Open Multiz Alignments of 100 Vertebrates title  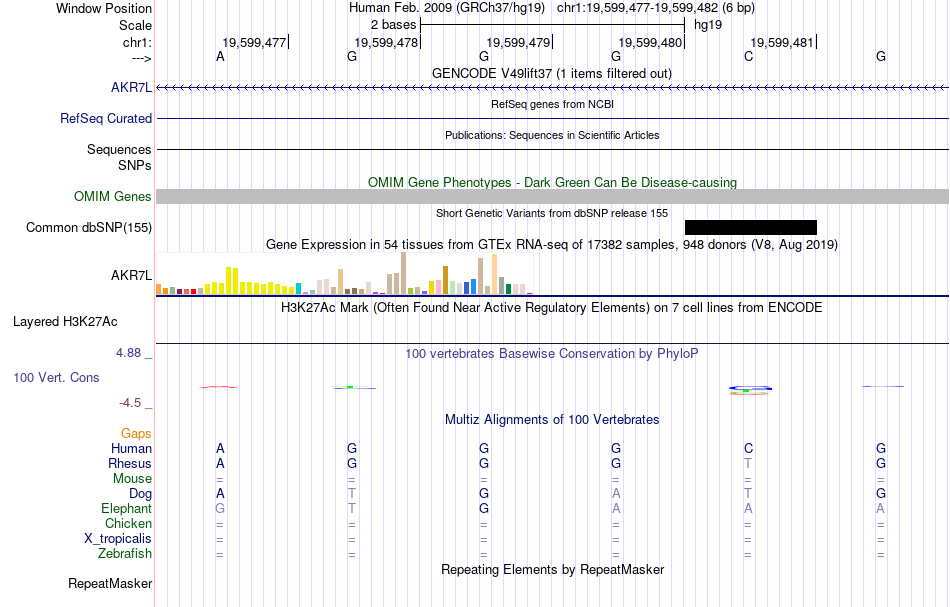pos(552,420)
